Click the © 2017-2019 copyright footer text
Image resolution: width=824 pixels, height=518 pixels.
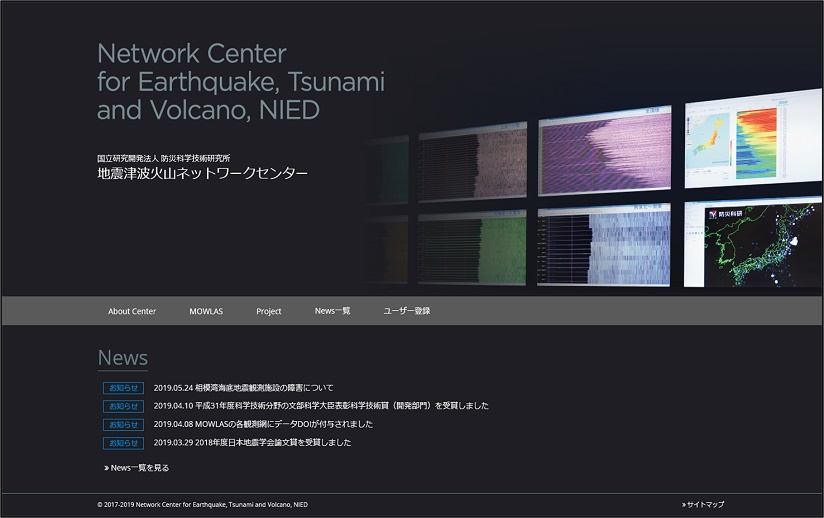pyautogui.click(x=202, y=504)
